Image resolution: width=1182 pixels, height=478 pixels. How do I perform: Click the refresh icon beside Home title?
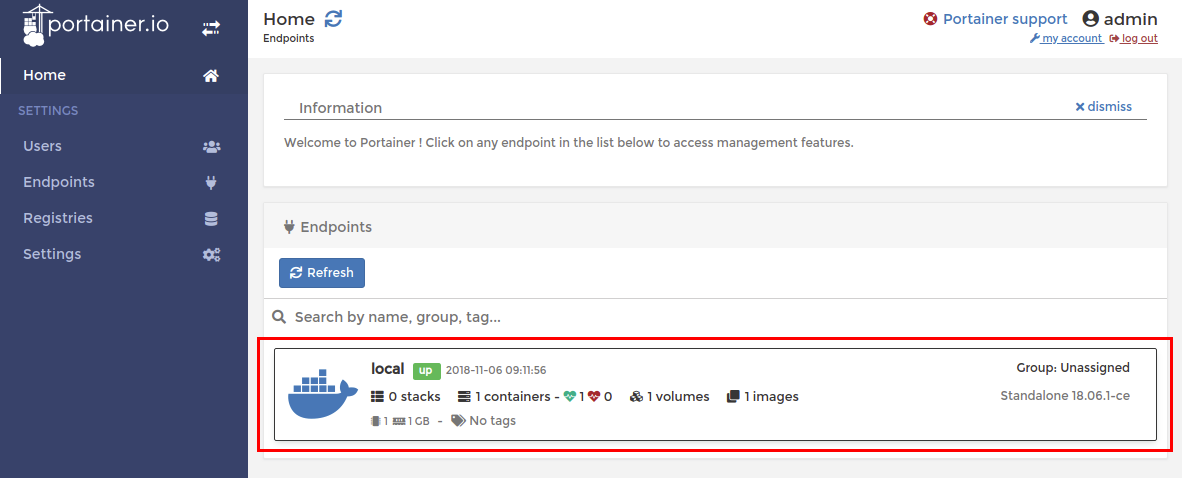(333, 19)
